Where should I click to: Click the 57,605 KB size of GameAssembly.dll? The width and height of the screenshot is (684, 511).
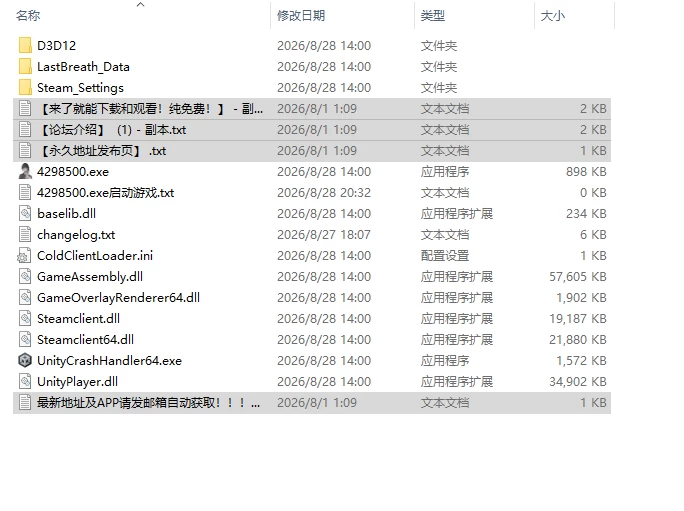pos(578,277)
